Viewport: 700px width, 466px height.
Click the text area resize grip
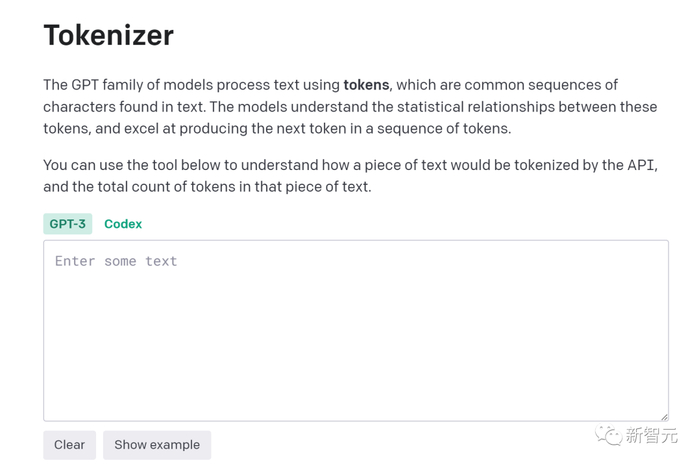tap(663, 415)
